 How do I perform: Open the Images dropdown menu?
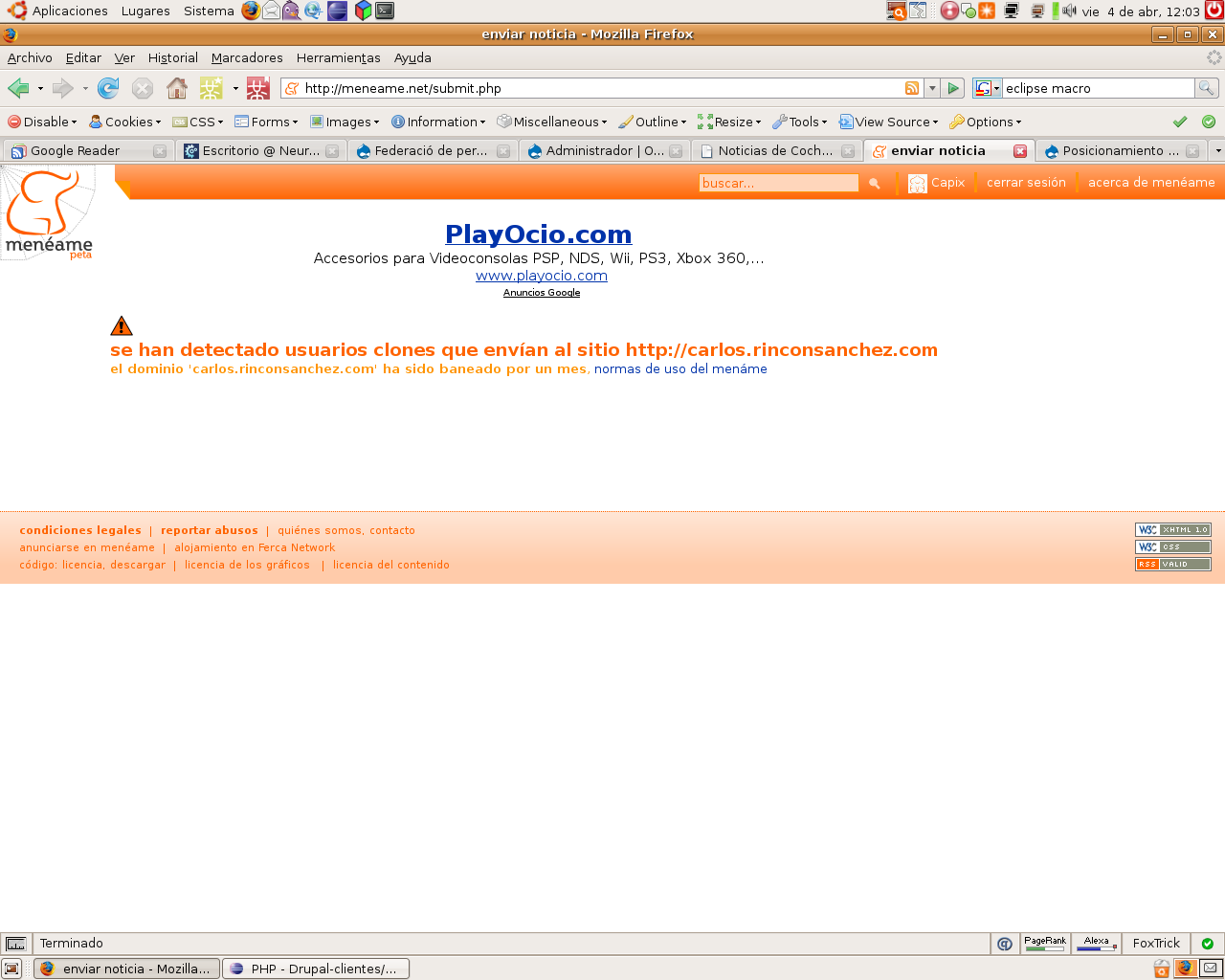(345, 122)
